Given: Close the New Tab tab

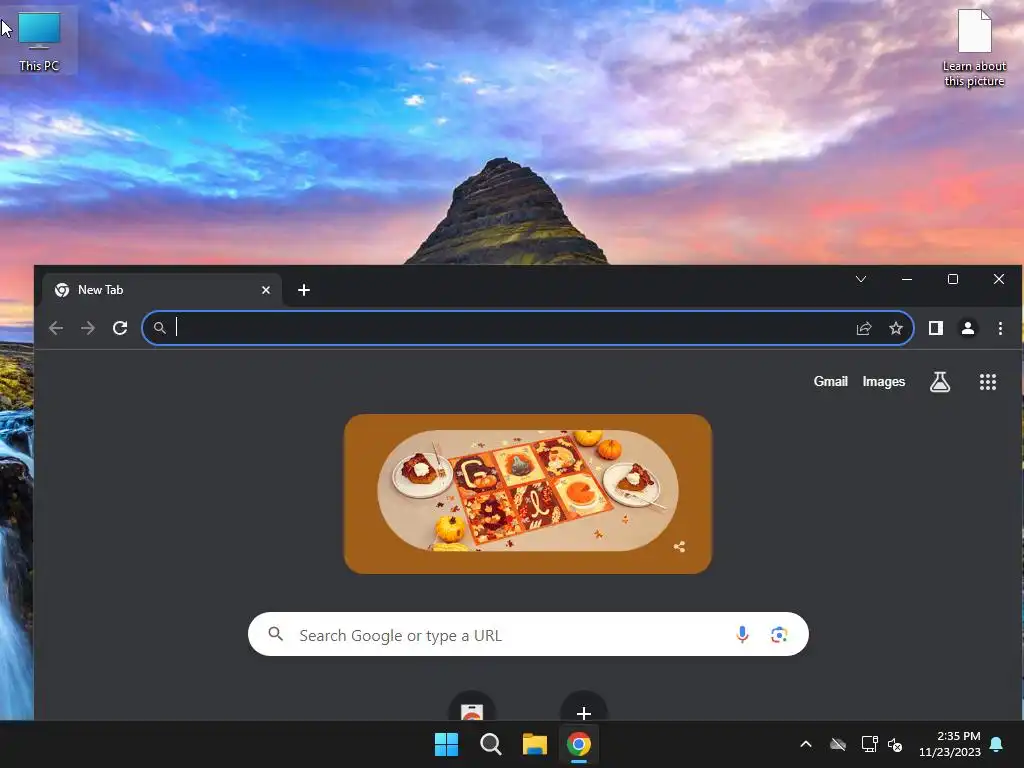Looking at the screenshot, I should (266, 290).
